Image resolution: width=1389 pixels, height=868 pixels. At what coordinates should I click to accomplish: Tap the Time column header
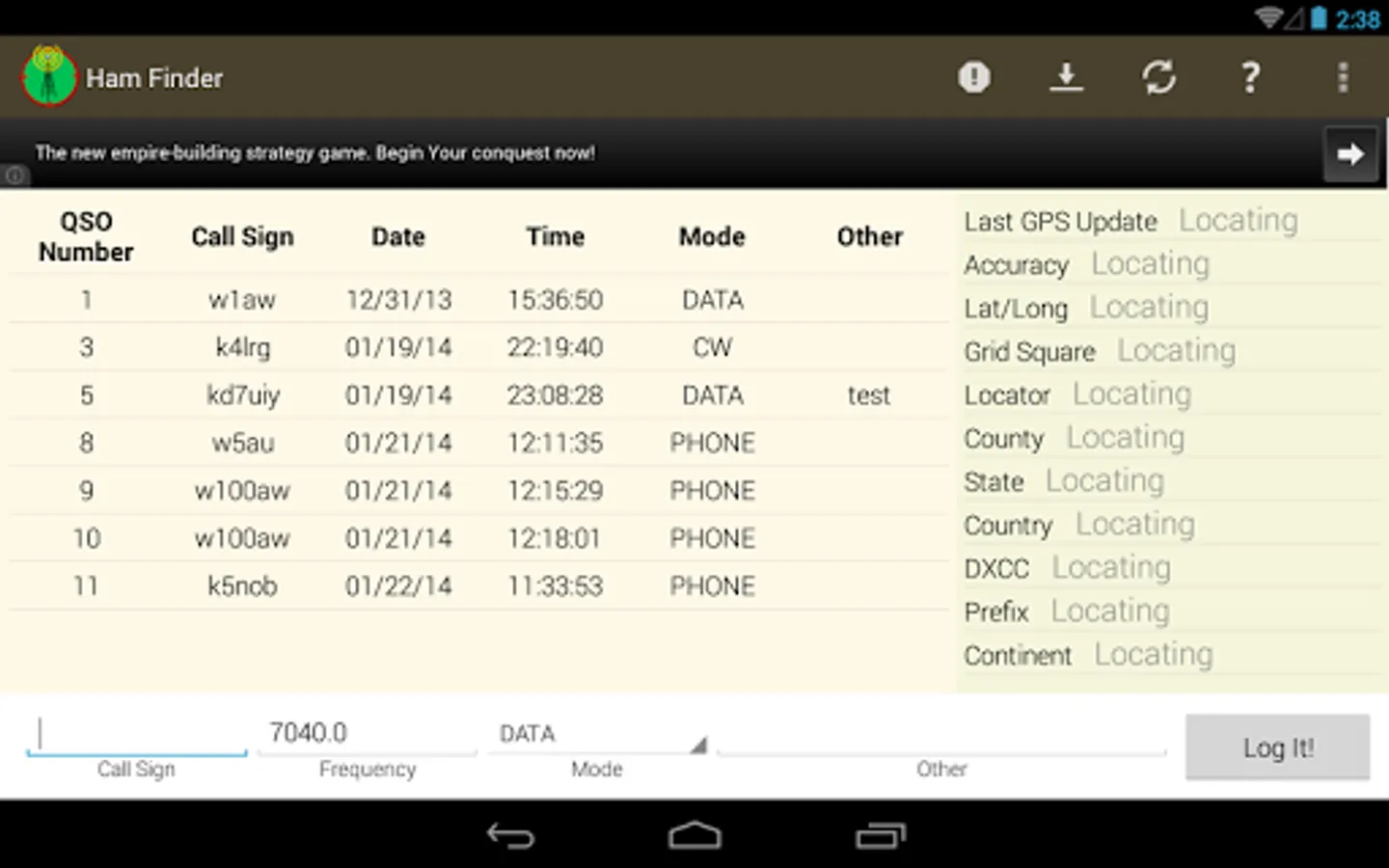pos(556,236)
